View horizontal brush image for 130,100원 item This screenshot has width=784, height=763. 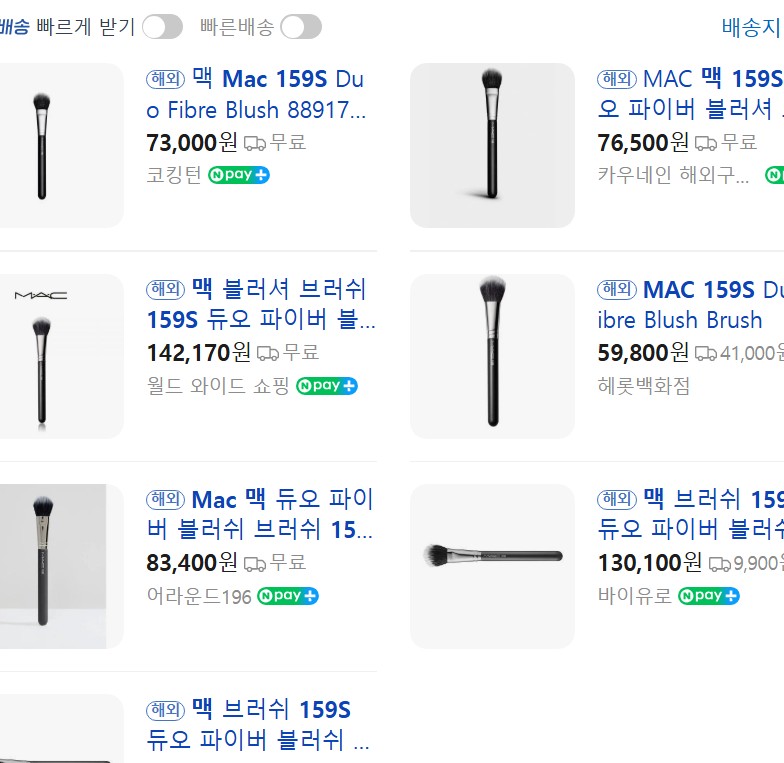point(492,565)
